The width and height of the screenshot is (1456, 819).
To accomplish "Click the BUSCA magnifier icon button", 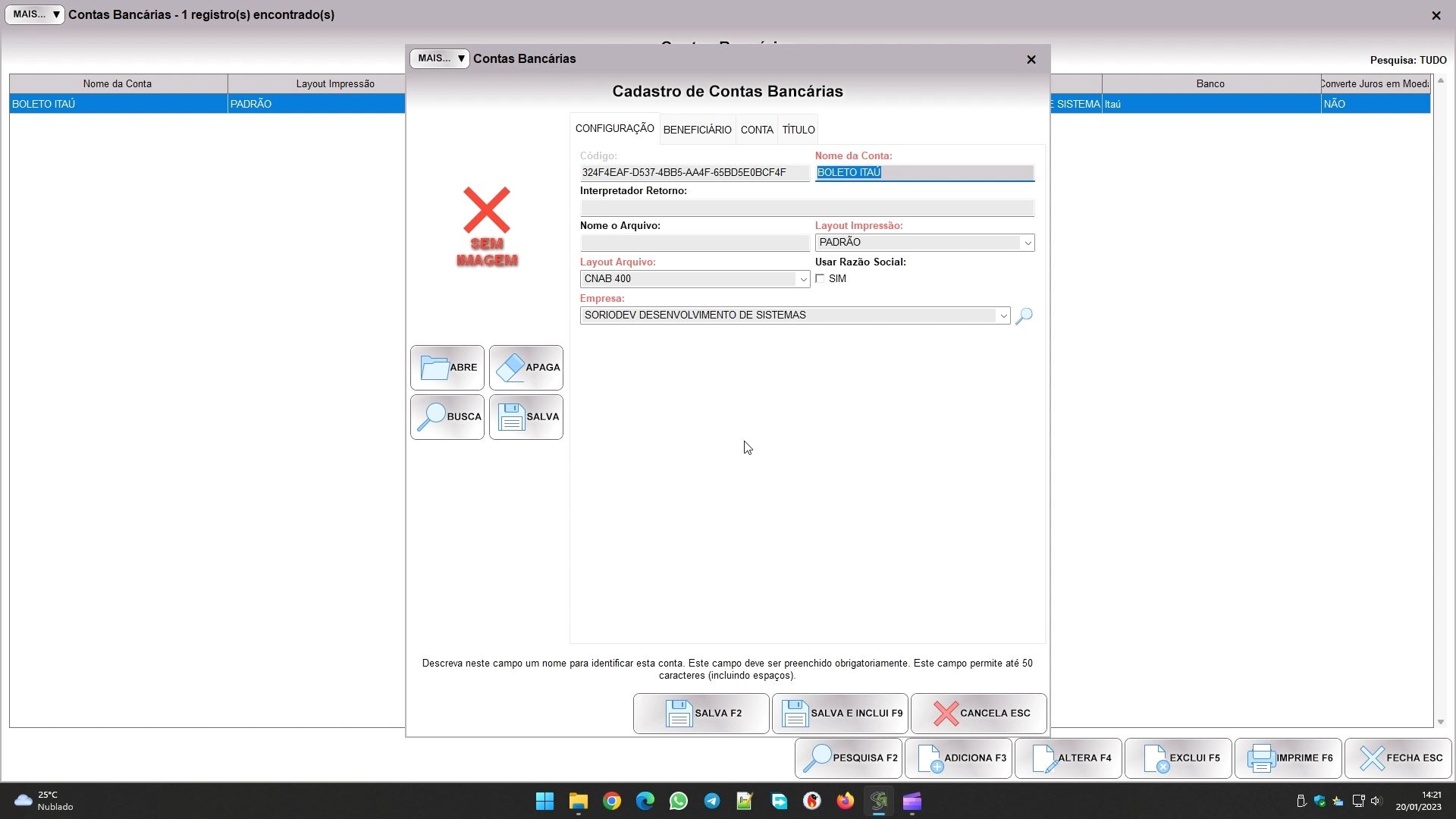I will pyautogui.click(x=447, y=417).
